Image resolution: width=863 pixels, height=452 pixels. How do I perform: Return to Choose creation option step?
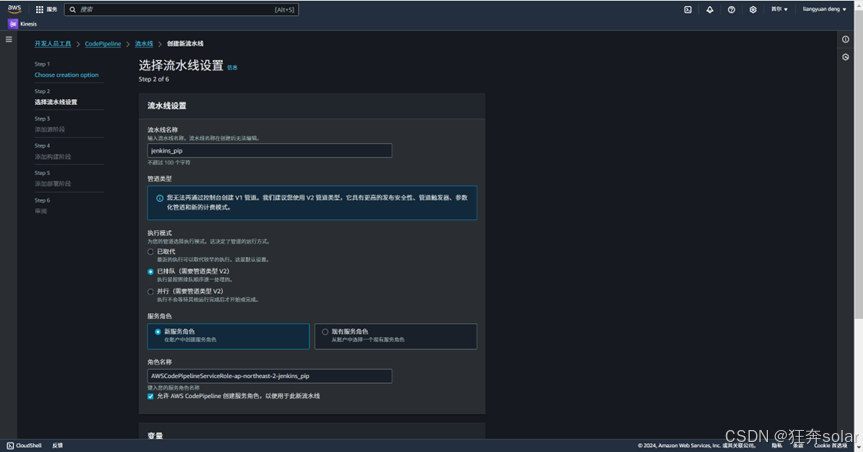point(67,75)
